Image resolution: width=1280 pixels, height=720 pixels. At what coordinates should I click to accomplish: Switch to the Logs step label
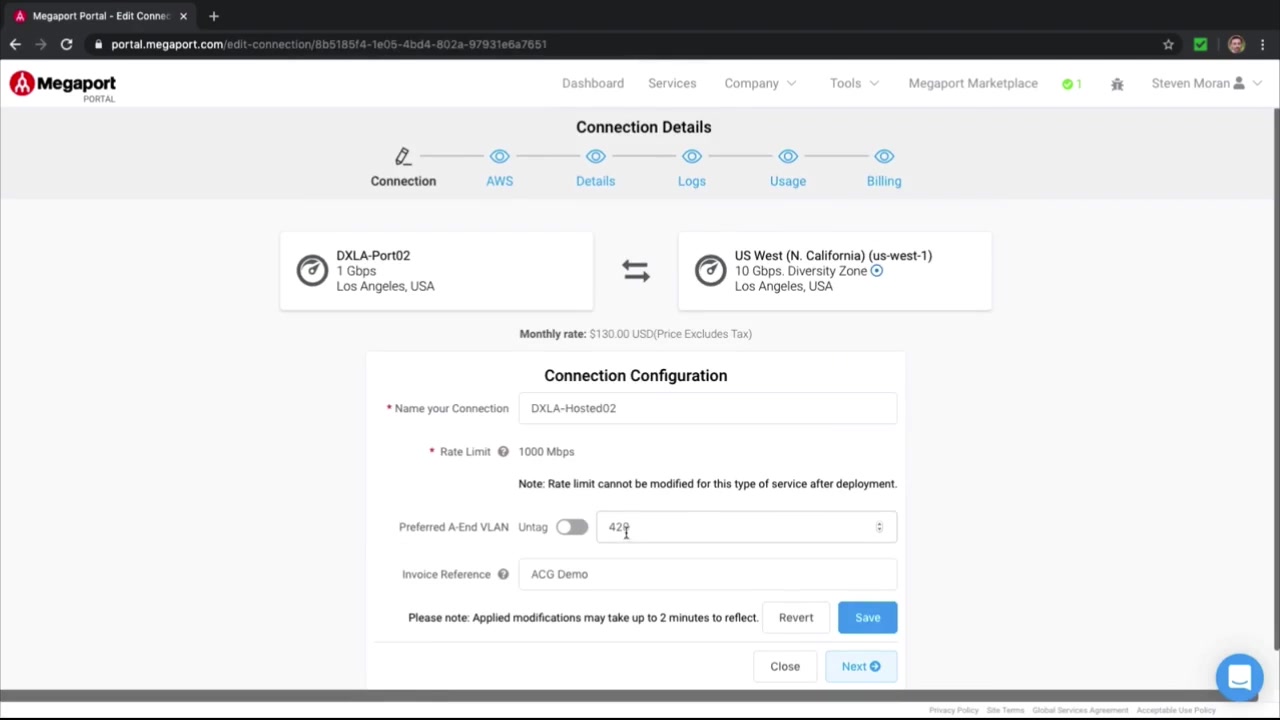pyautogui.click(x=691, y=181)
